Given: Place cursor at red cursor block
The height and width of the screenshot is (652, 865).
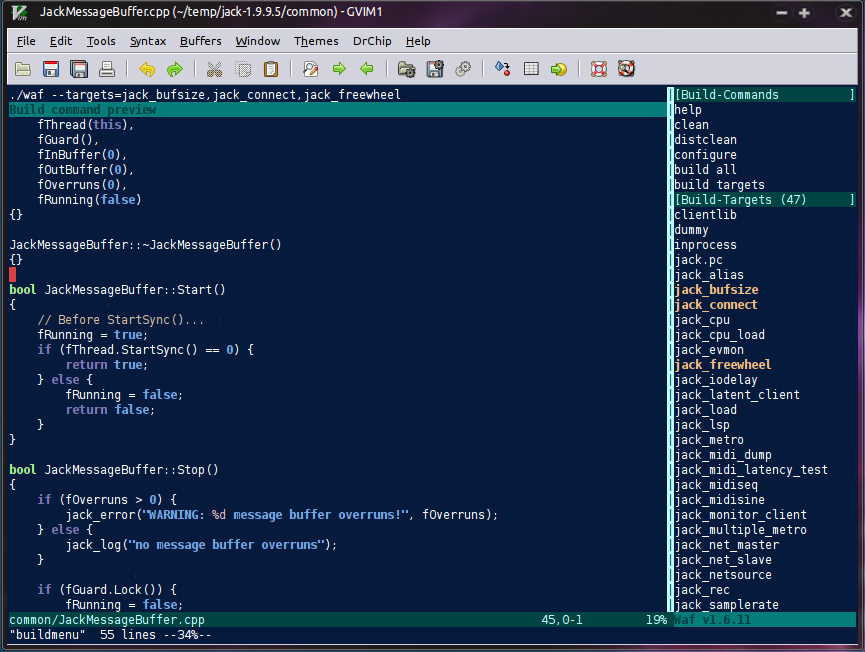Looking at the screenshot, I should tap(13, 275).
